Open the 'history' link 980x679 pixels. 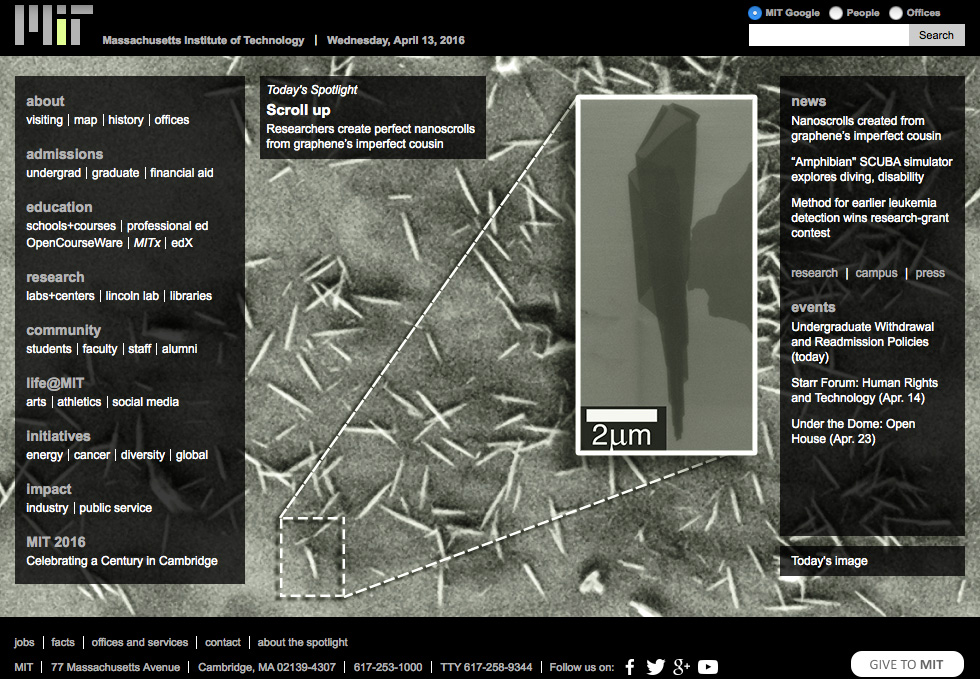(126, 120)
